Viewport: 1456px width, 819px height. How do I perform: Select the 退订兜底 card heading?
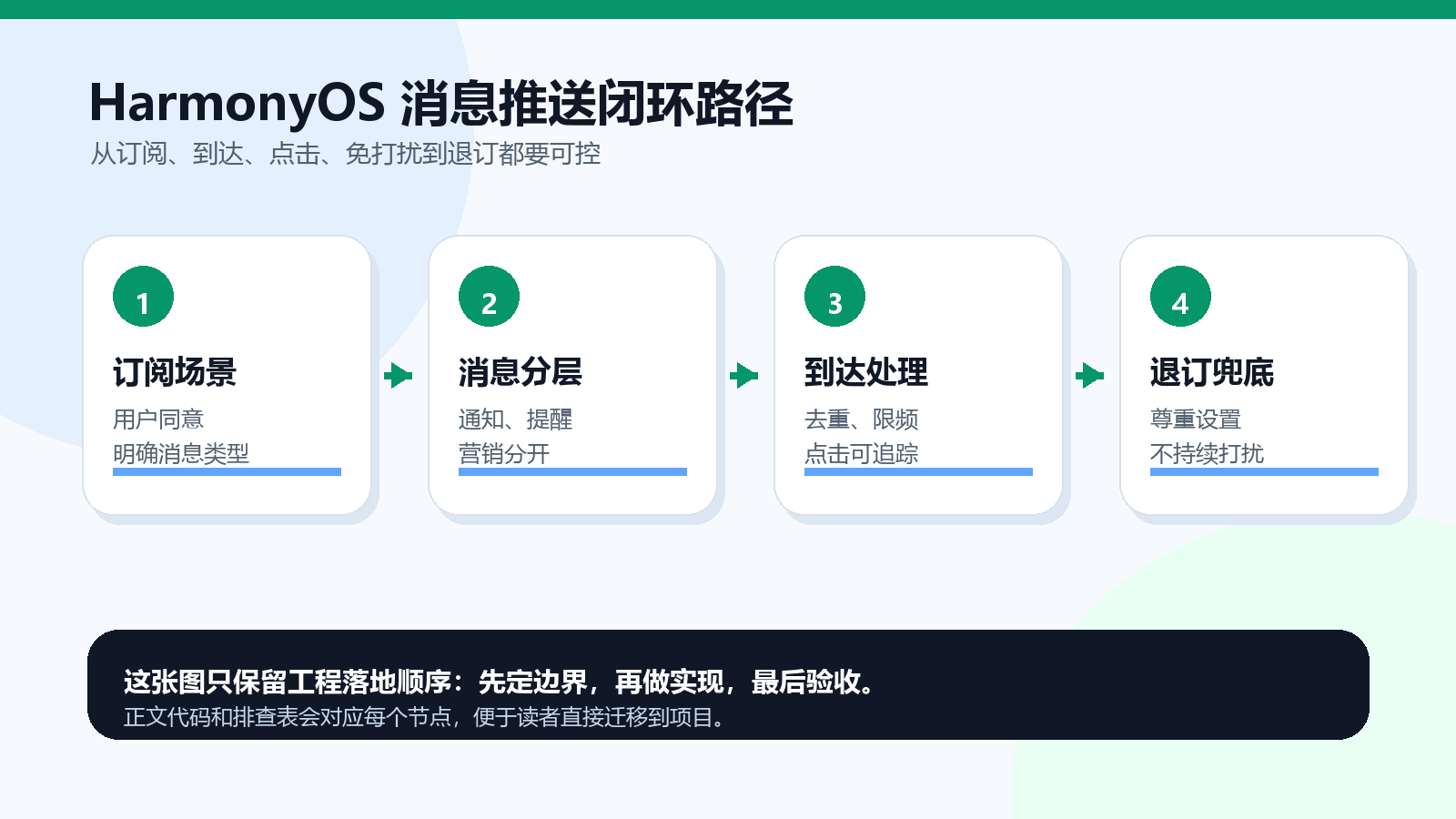click(x=1212, y=372)
